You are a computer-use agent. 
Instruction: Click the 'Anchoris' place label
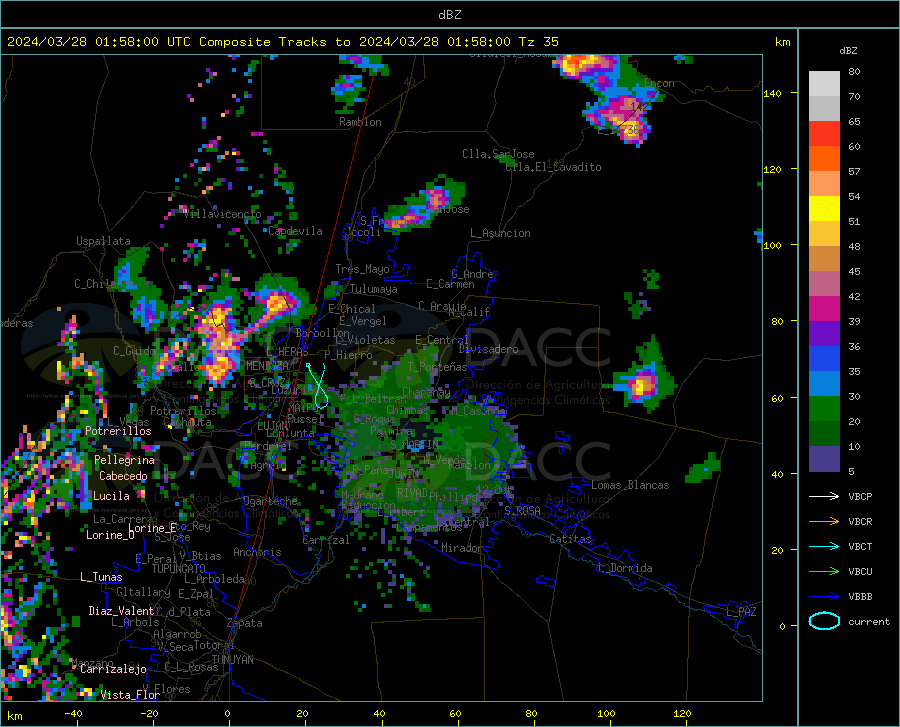257,553
